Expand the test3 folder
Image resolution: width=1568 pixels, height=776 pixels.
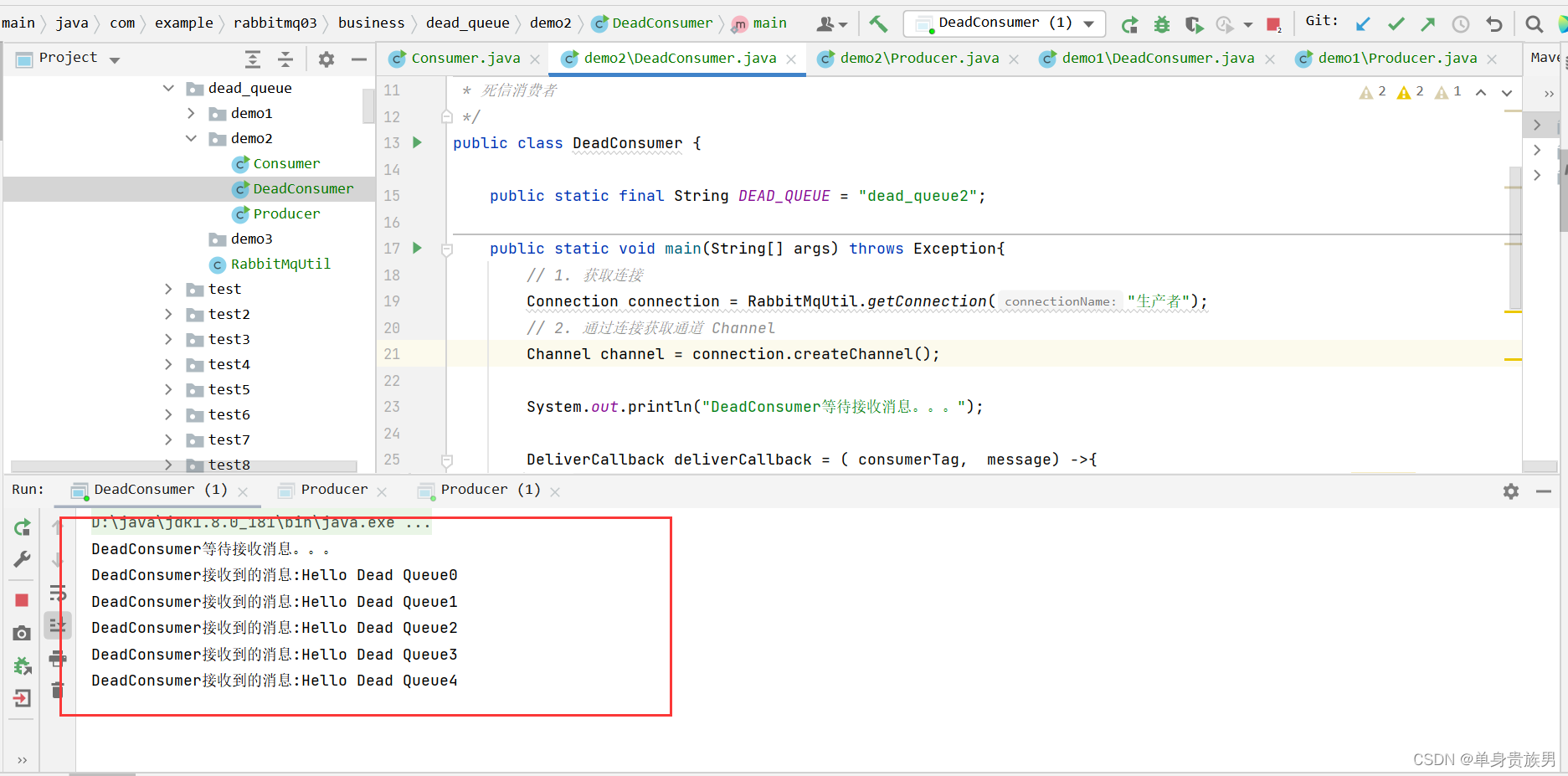168,339
